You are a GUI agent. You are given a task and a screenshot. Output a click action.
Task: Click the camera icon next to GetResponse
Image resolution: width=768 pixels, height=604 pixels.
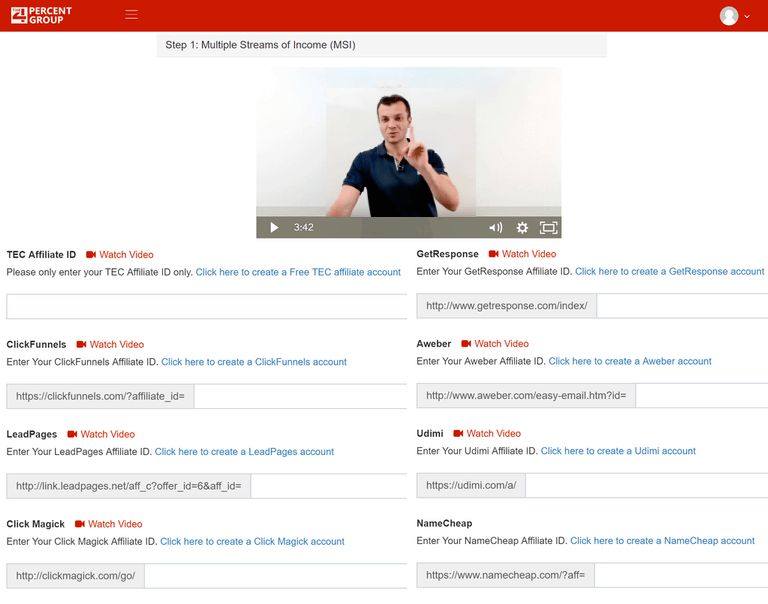pyautogui.click(x=493, y=254)
